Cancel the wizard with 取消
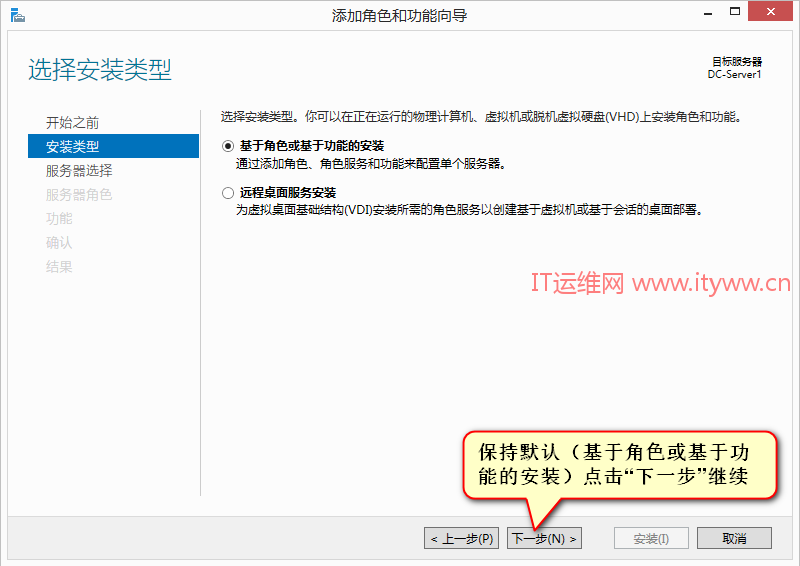800x566 pixels. pos(734,538)
